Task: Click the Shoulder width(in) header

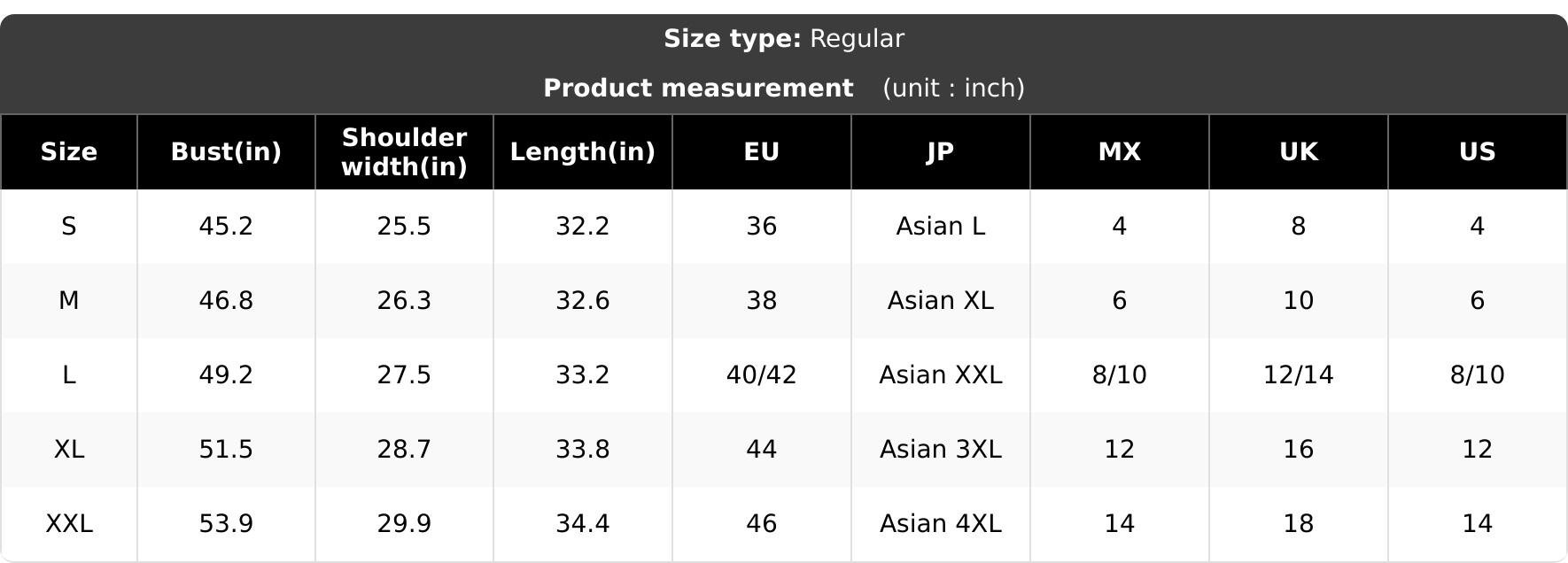Action: coord(404,152)
